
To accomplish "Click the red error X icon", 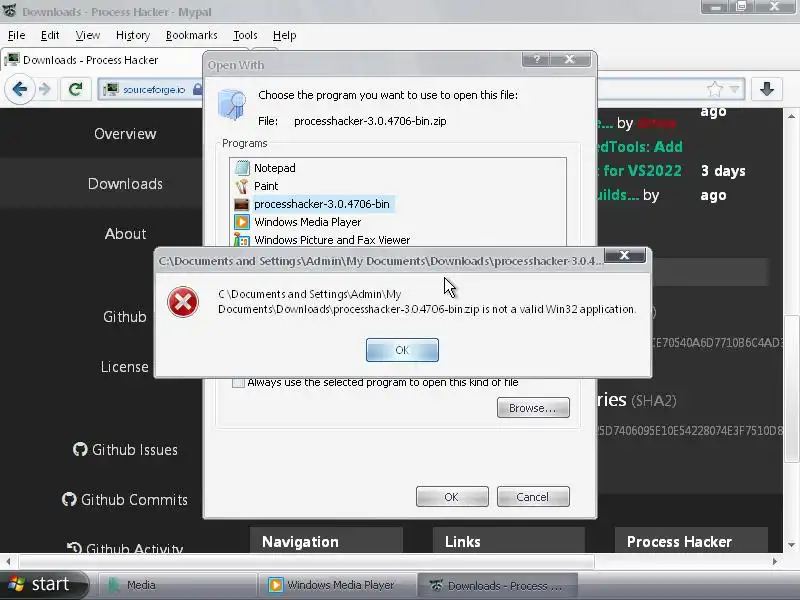I will click(x=183, y=302).
